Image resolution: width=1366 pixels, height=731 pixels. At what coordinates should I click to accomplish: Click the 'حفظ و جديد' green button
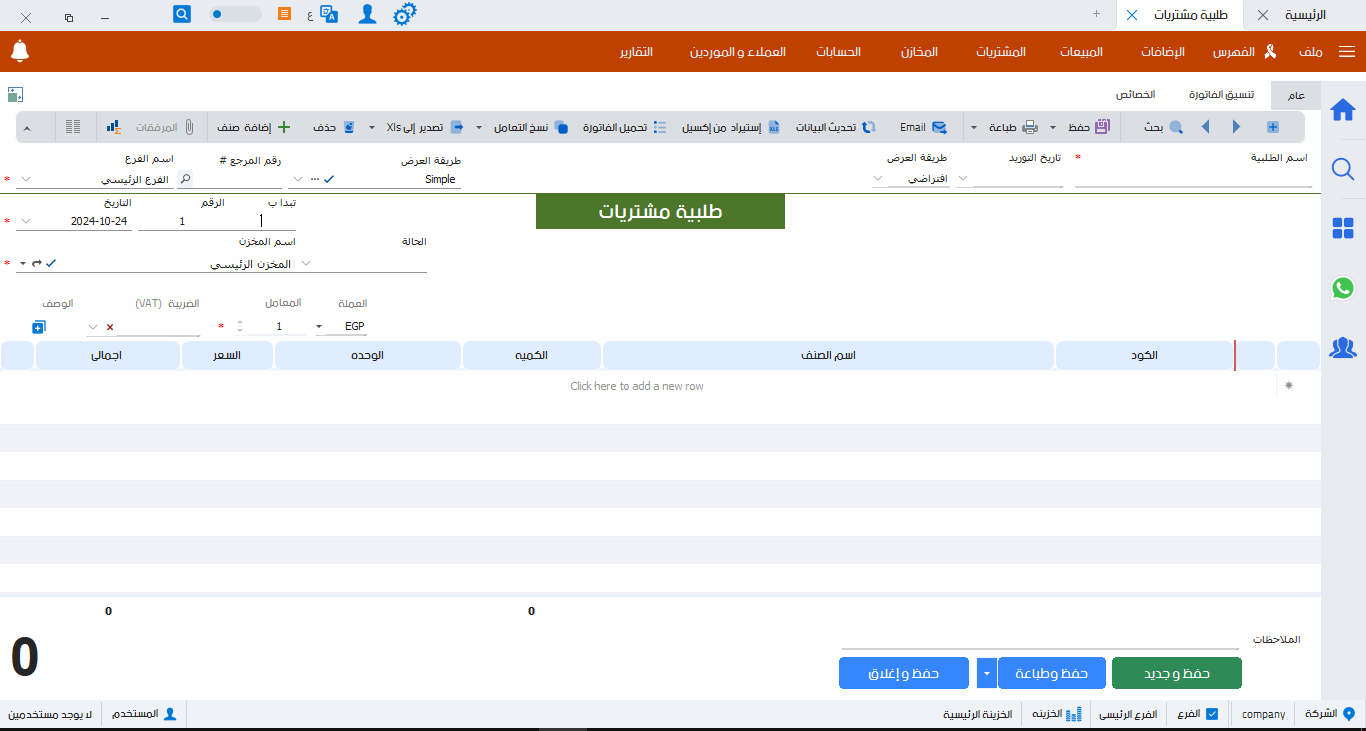[1176, 674]
